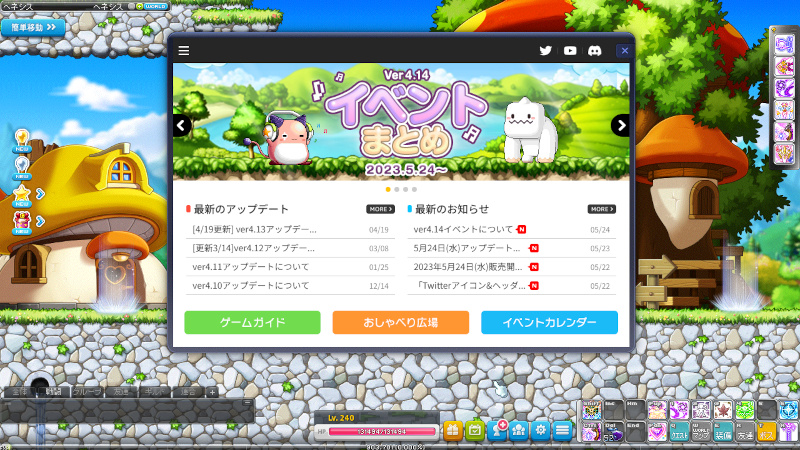The image size is (800, 450).
Task: Open the hamburger menu in the notice window
Action: tap(184, 51)
